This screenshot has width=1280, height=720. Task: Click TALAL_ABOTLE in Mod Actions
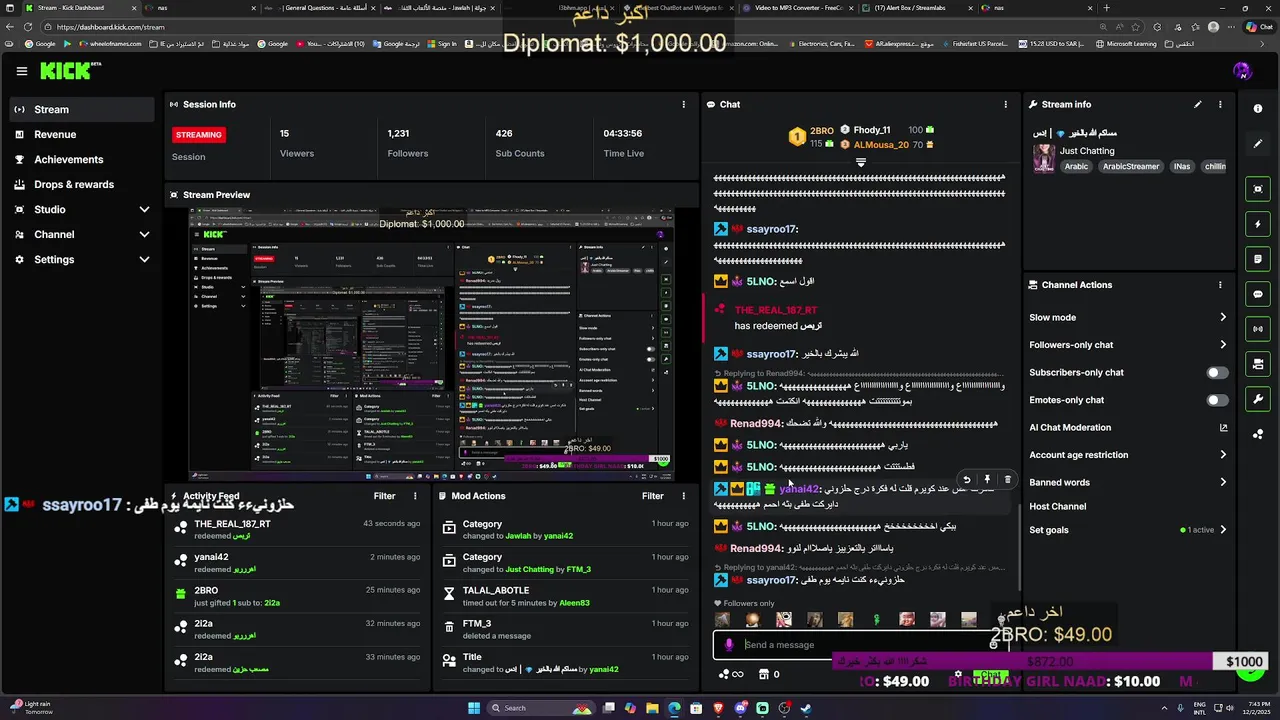coord(495,590)
